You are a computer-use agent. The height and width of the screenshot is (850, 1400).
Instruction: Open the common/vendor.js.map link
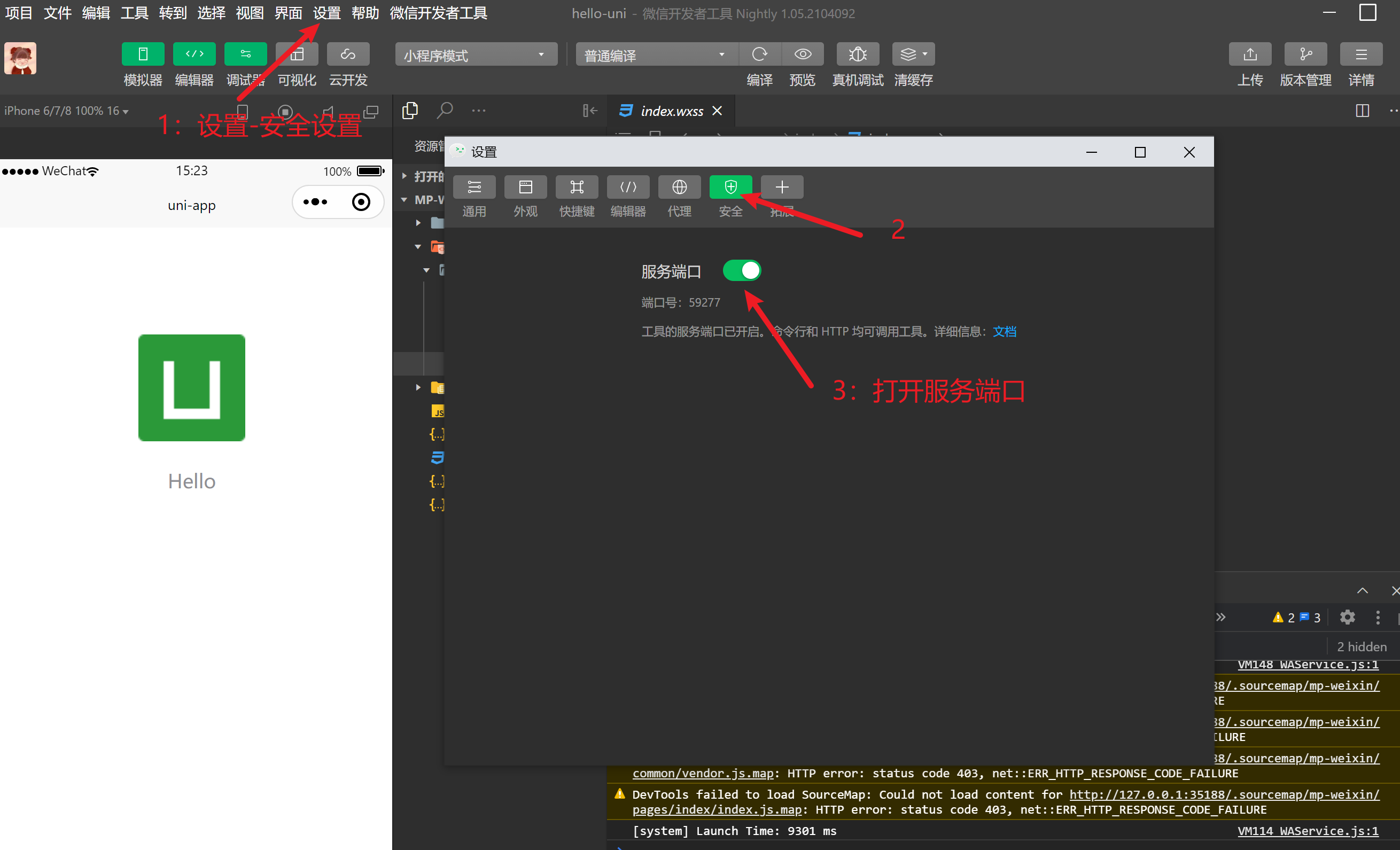pos(703,773)
